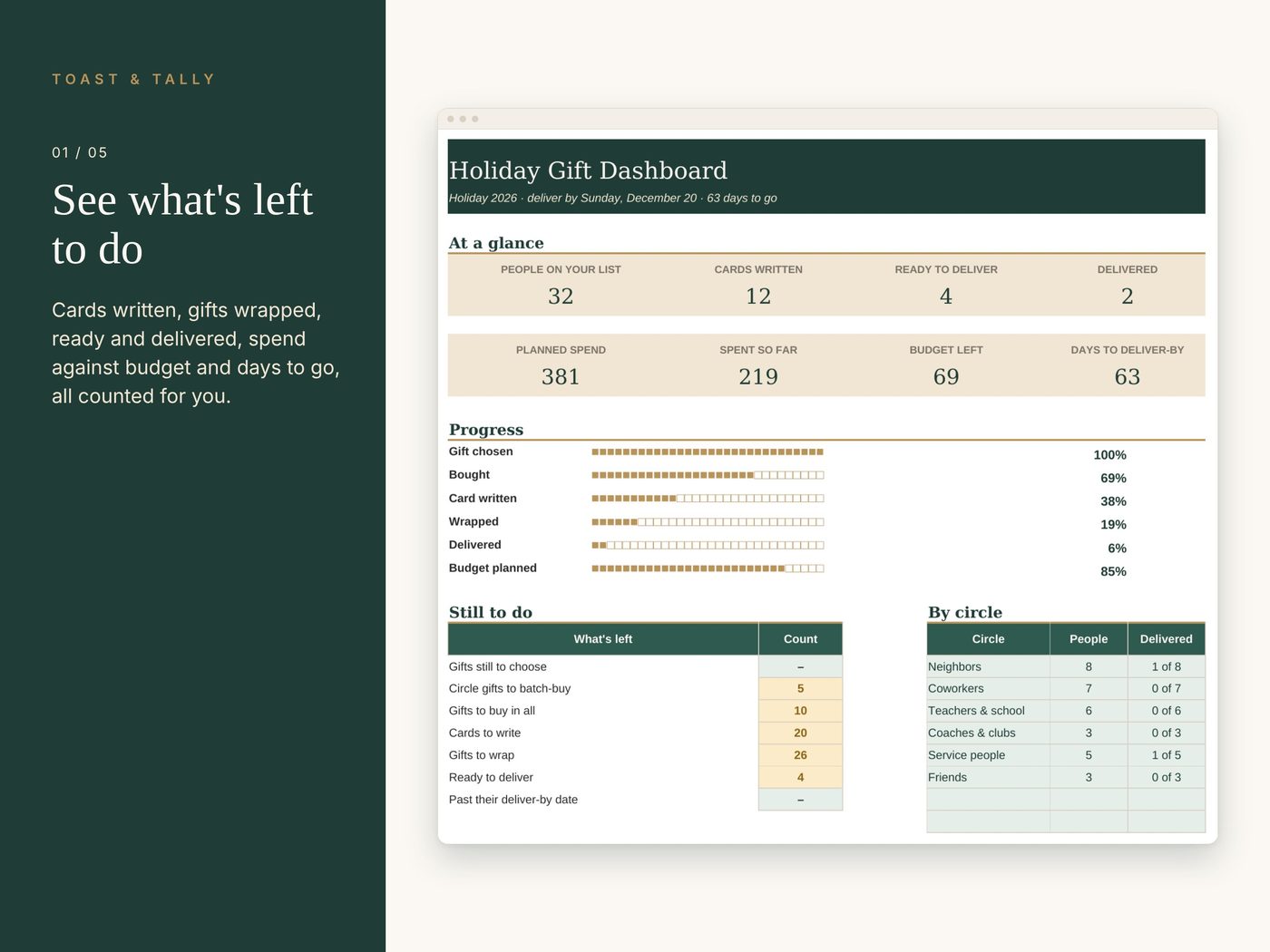Image resolution: width=1270 pixels, height=952 pixels.
Task: Click '0 of 3' delivered for Friends
Action: coord(1167,777)
